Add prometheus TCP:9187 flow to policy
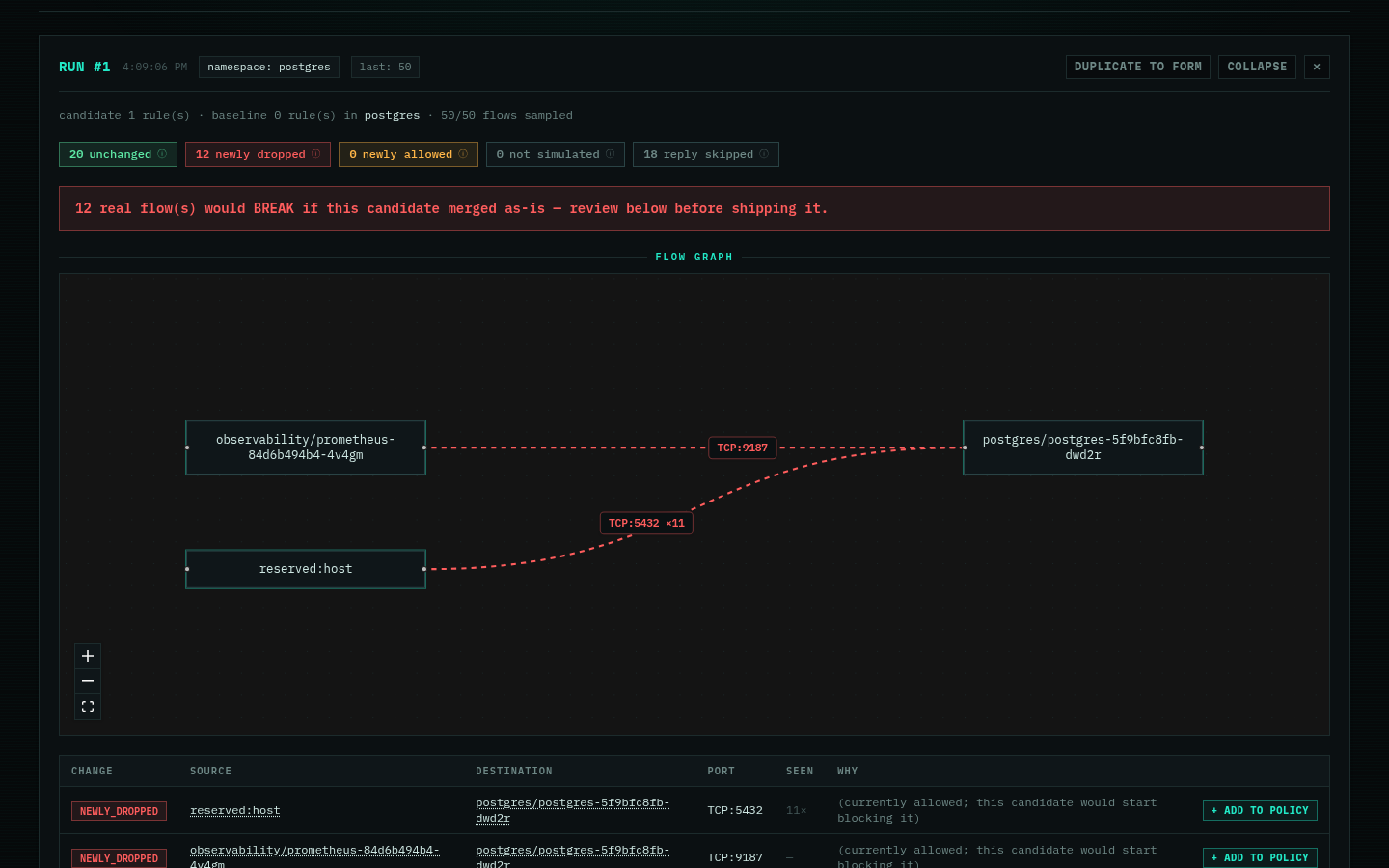1389x868 pixels. tap(1260, 857)
